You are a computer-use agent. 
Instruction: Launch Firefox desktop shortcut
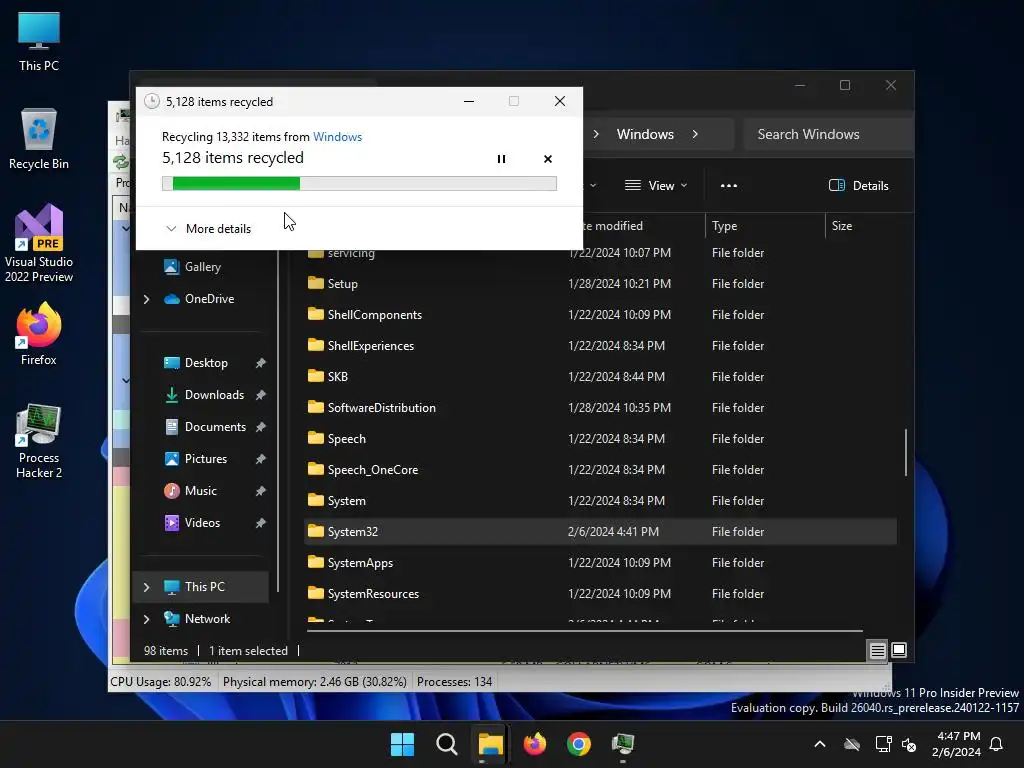point(39,334)
